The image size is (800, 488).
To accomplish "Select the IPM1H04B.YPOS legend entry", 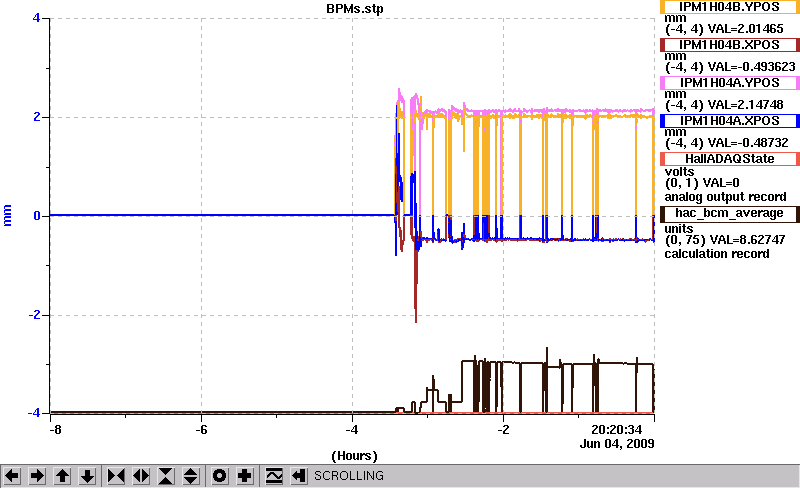I will click(x=730, y=7).
